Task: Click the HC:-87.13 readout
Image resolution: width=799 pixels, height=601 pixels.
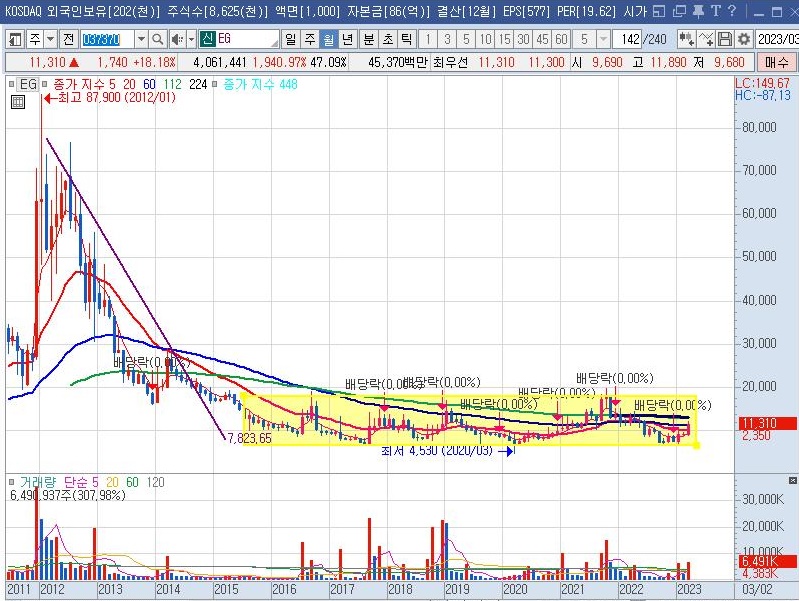Action: 763,95
